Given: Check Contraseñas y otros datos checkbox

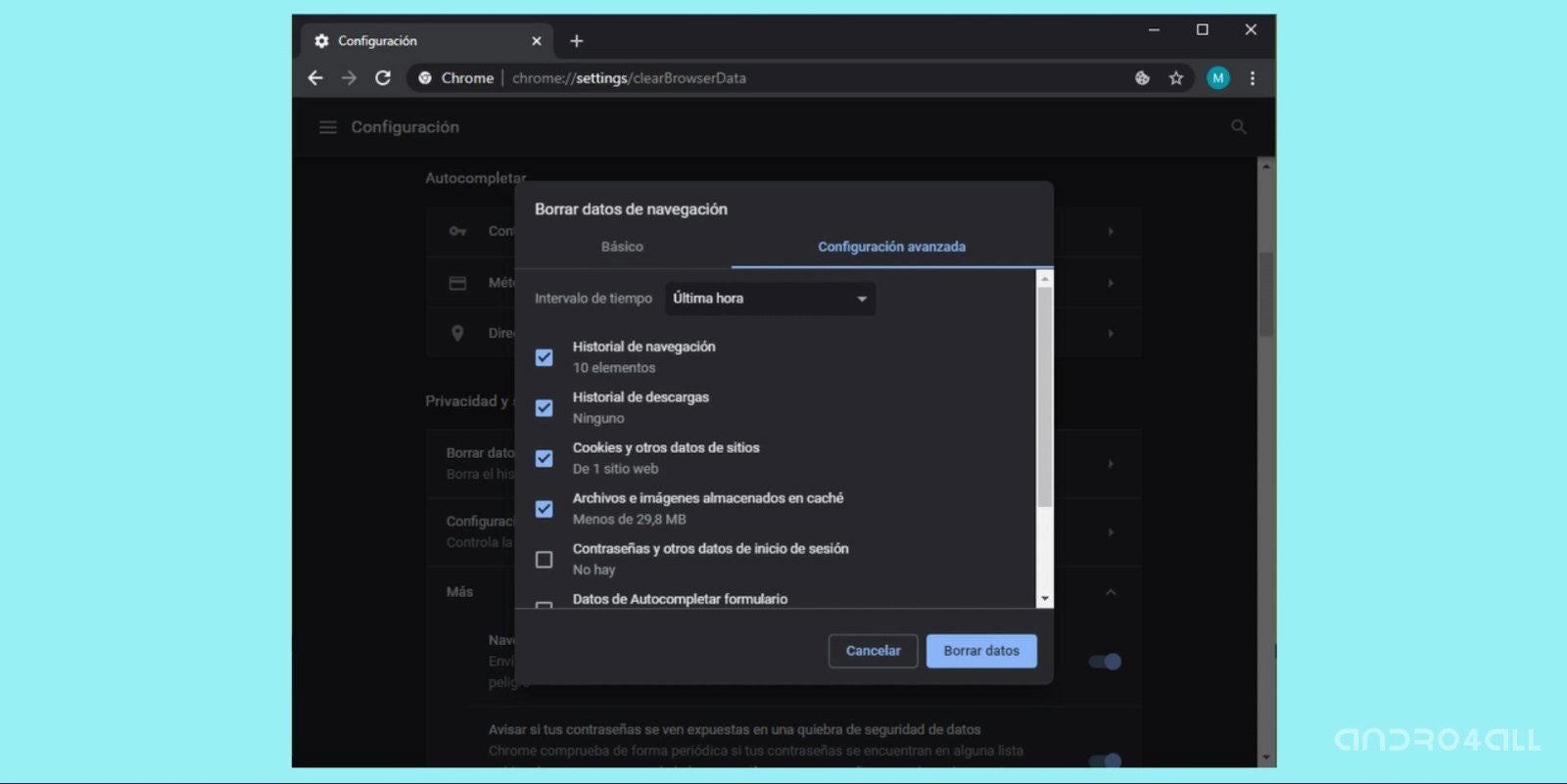Looking at the screenshot, I should (545, 559).
